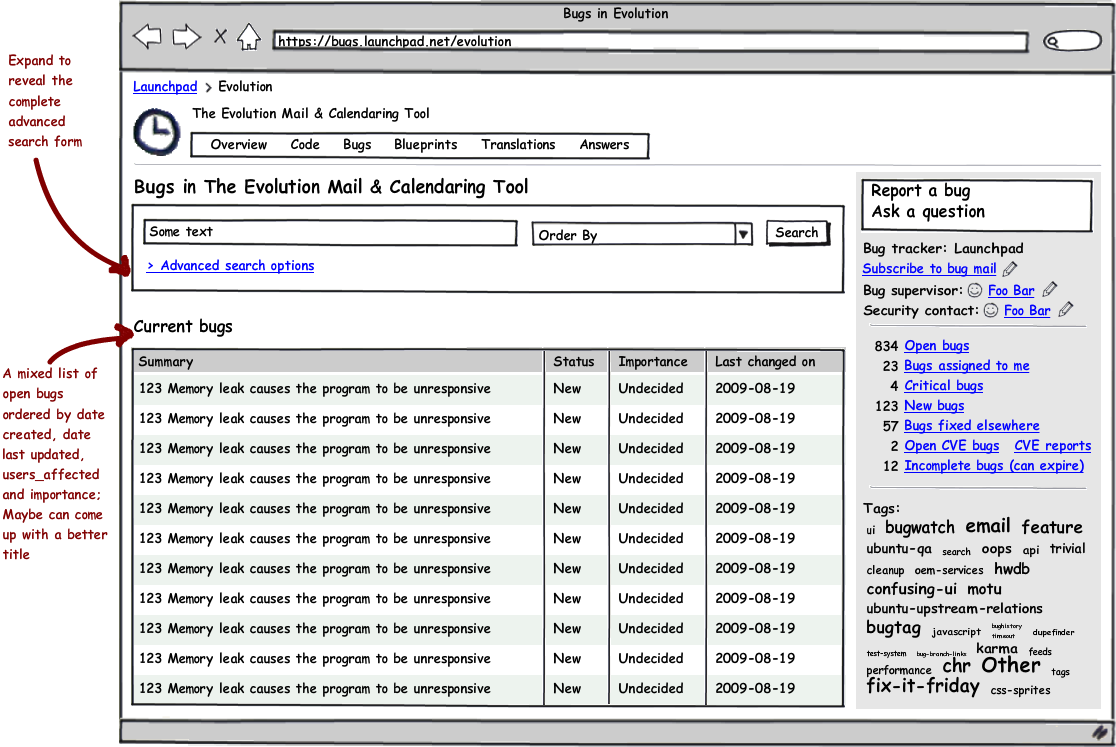Click the browser forward arrow
1116x747 pixels.
point(186,38)
